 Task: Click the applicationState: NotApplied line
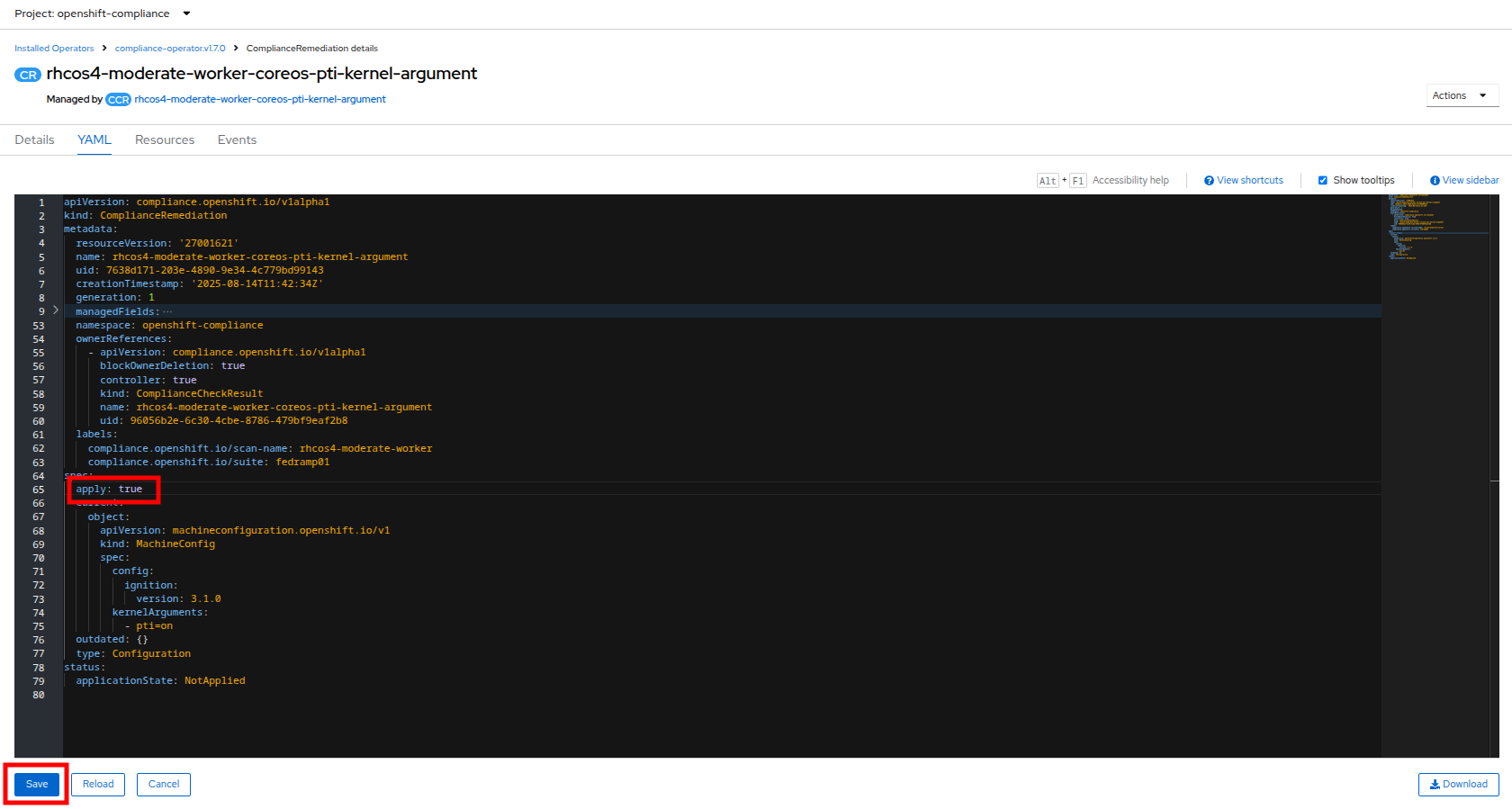pyautogui.click(x=160, y=681)
